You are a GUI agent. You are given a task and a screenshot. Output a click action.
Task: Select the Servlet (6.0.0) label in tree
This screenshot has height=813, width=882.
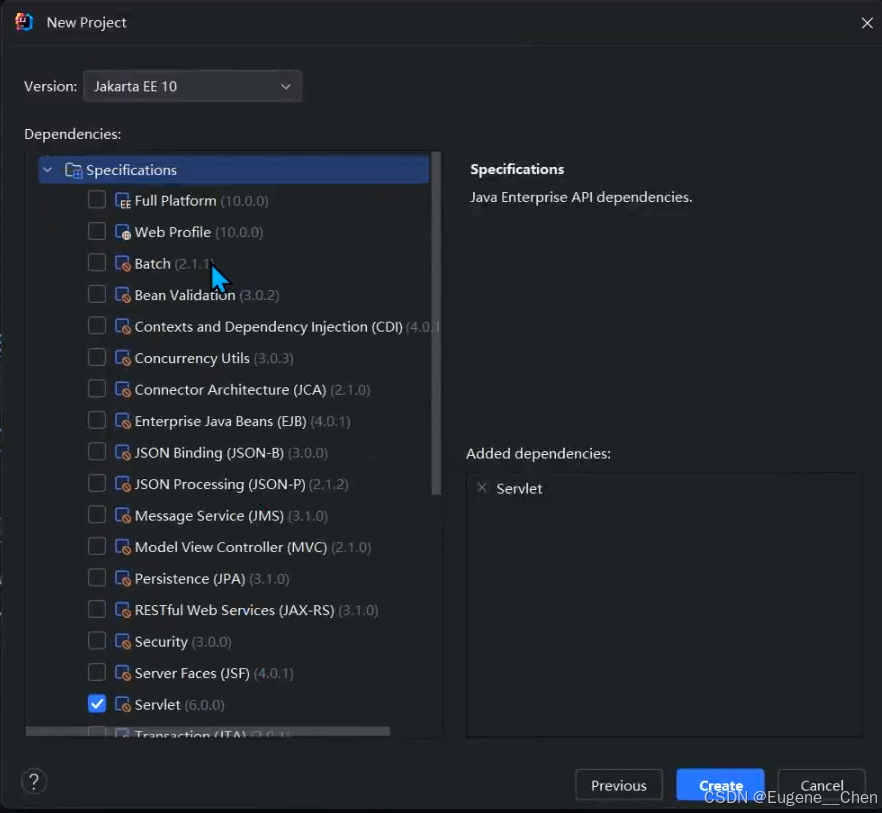click(x=179, y=705)
